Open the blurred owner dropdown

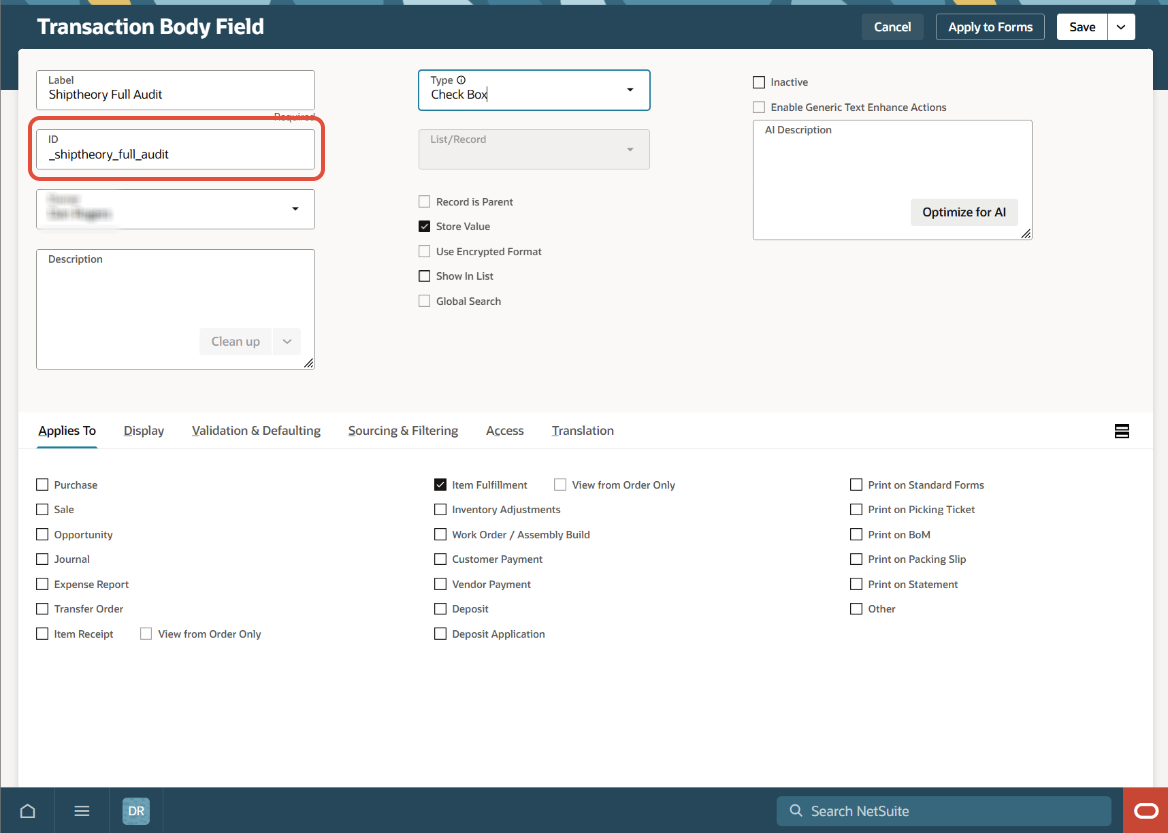[175, 209]
